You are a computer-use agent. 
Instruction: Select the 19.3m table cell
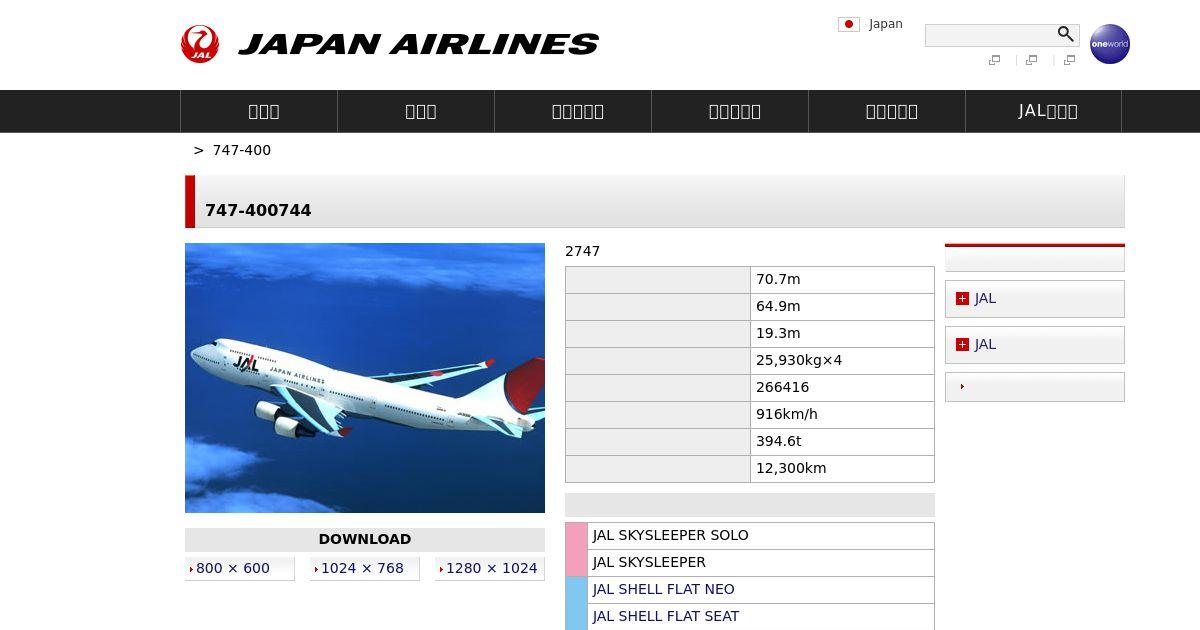(x=842, y=334)
